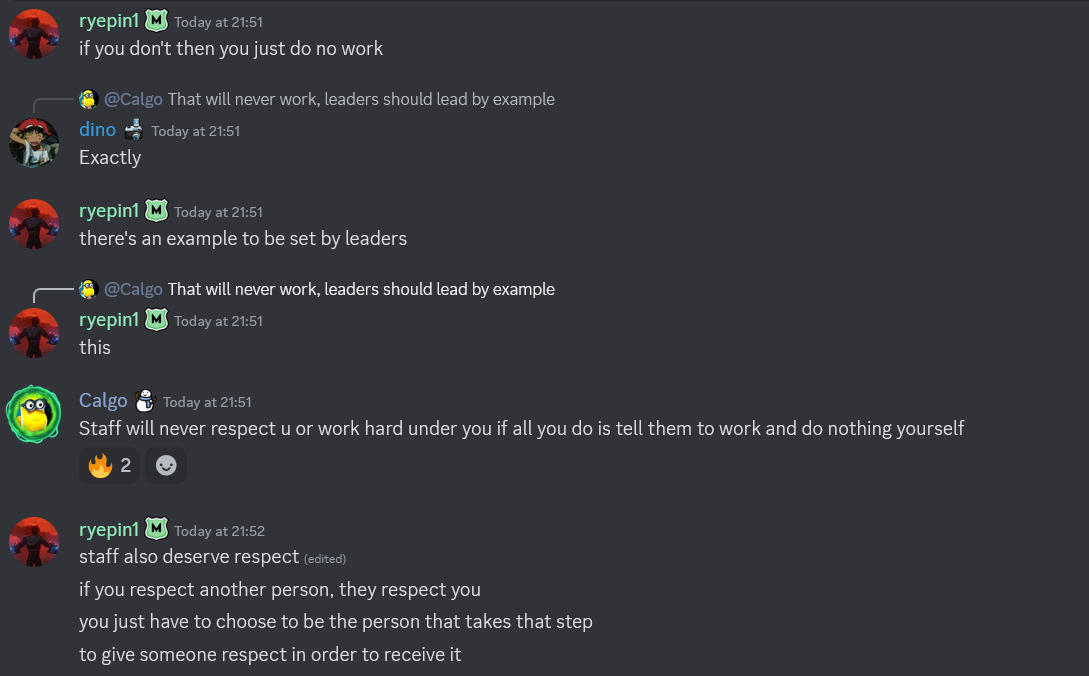Click the snowman badge beside Calgo's name

(x=145, y=401)
